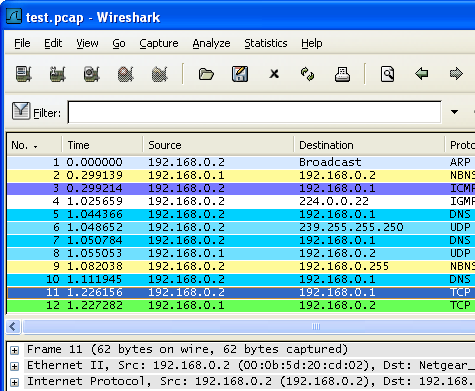Image resolution: width=475 pixels, height=391 pixels.
Task: Click the Filter button beside the field
Action: pos(36,112)
